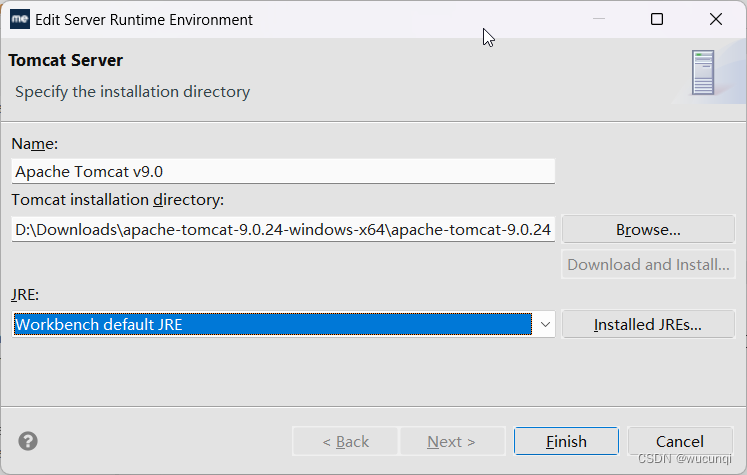
Task: Close the dialog with the X button
Action: pos(716,19)
